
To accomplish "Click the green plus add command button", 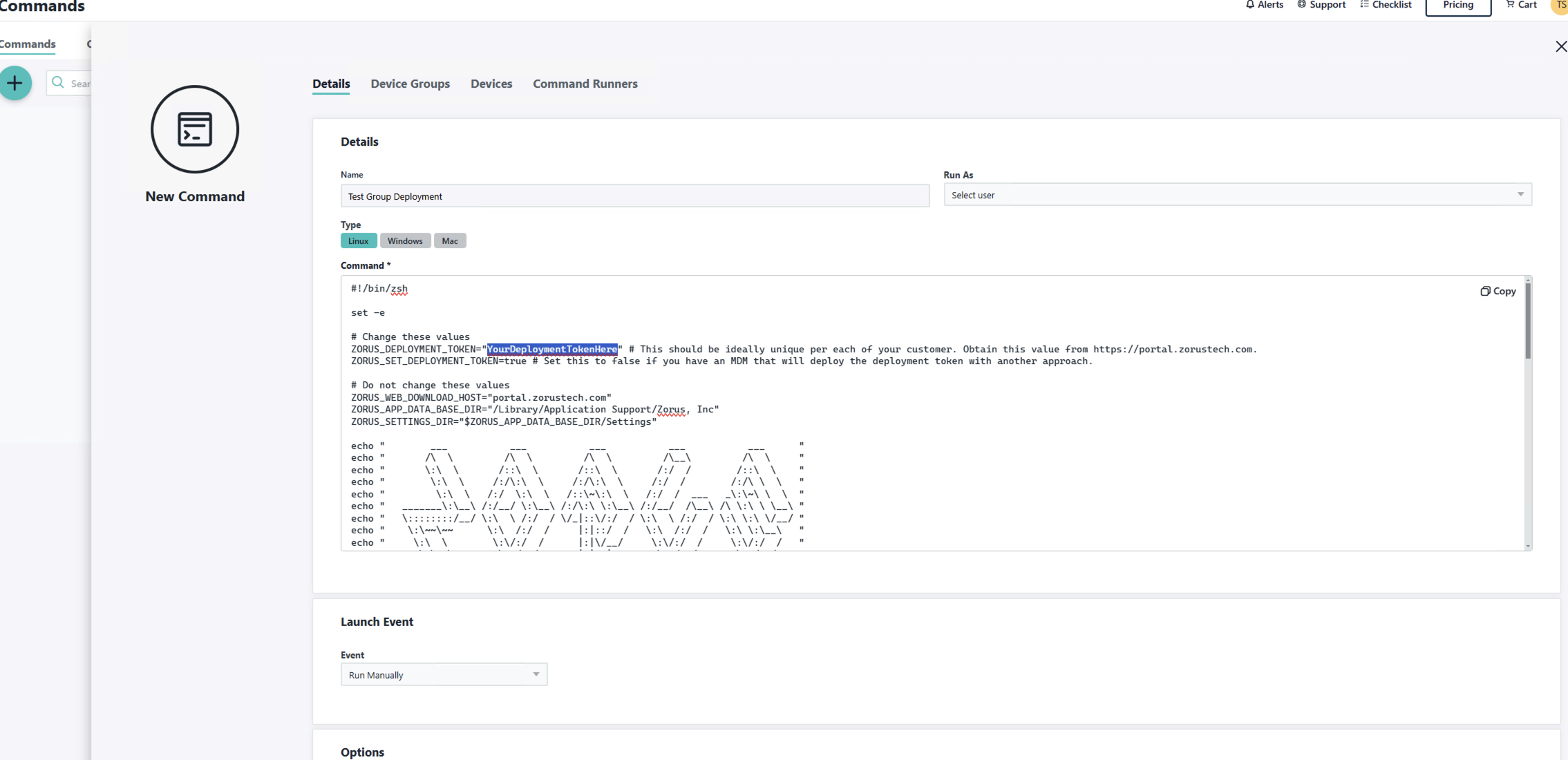I will [15, 84].
